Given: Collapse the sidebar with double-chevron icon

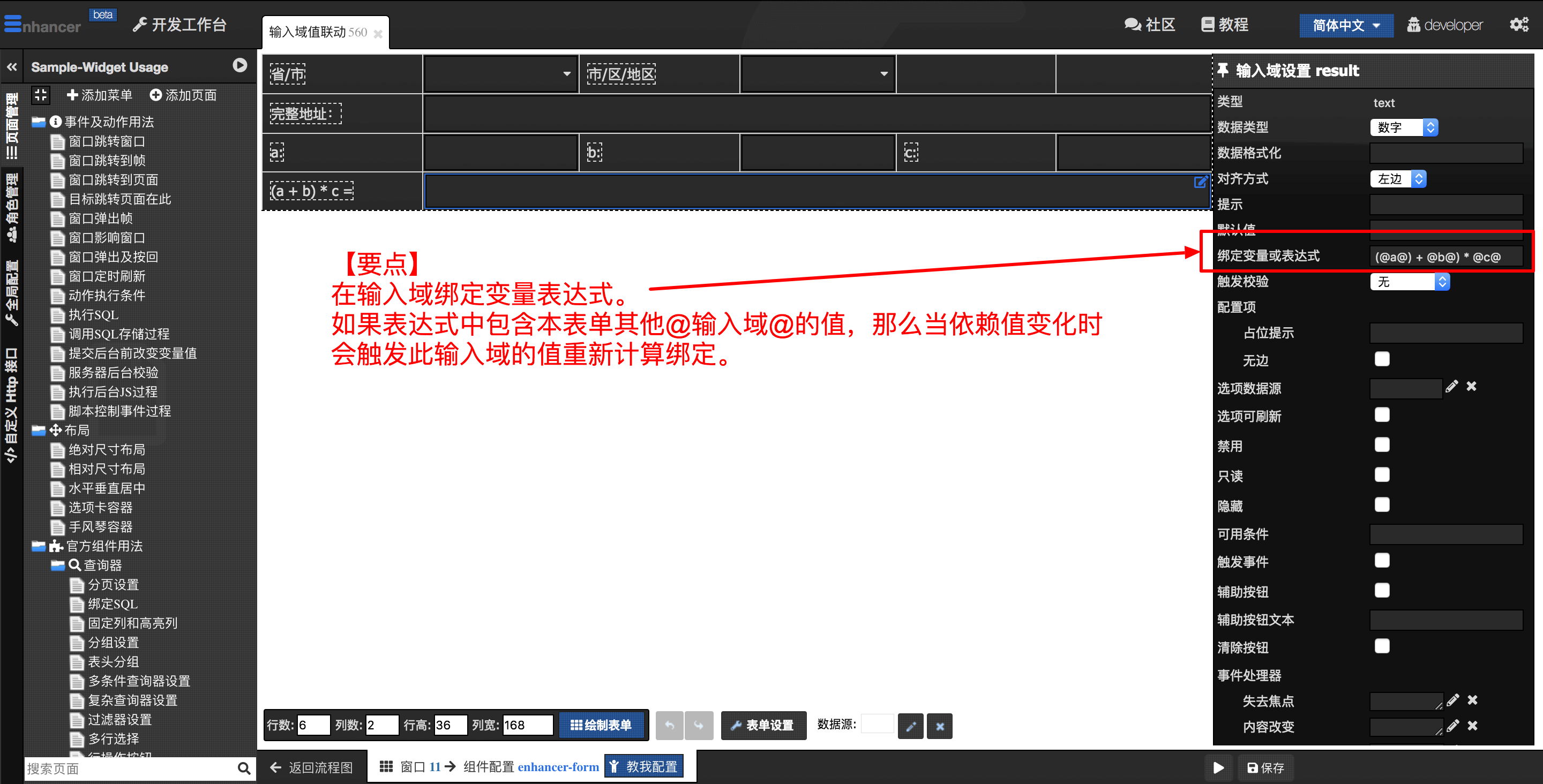Looking at the screenshot, I should point(12,67).
